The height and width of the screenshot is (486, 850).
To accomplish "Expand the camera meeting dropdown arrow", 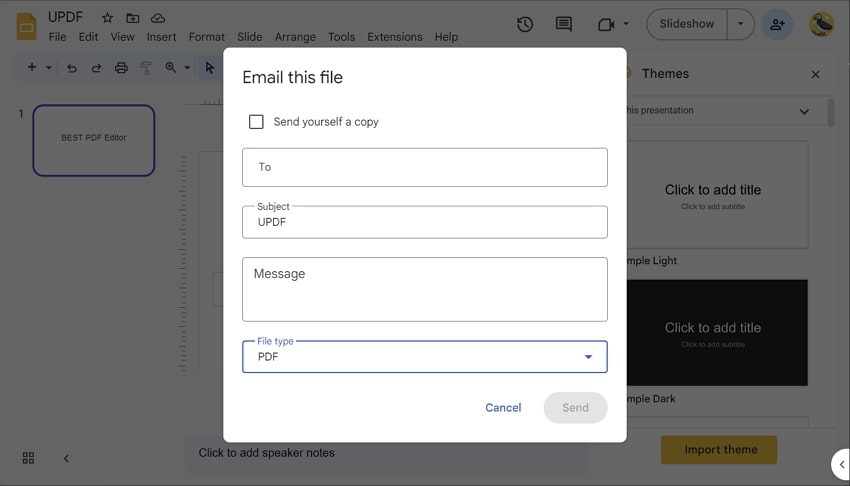I will pyautogui.click(x=626, y=24).
